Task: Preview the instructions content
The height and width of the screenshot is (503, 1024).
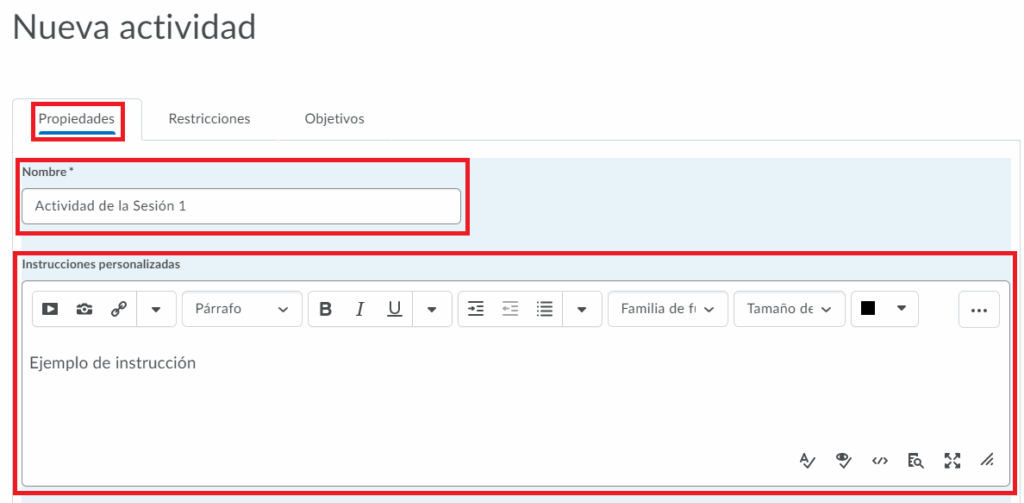Action: 915,460
